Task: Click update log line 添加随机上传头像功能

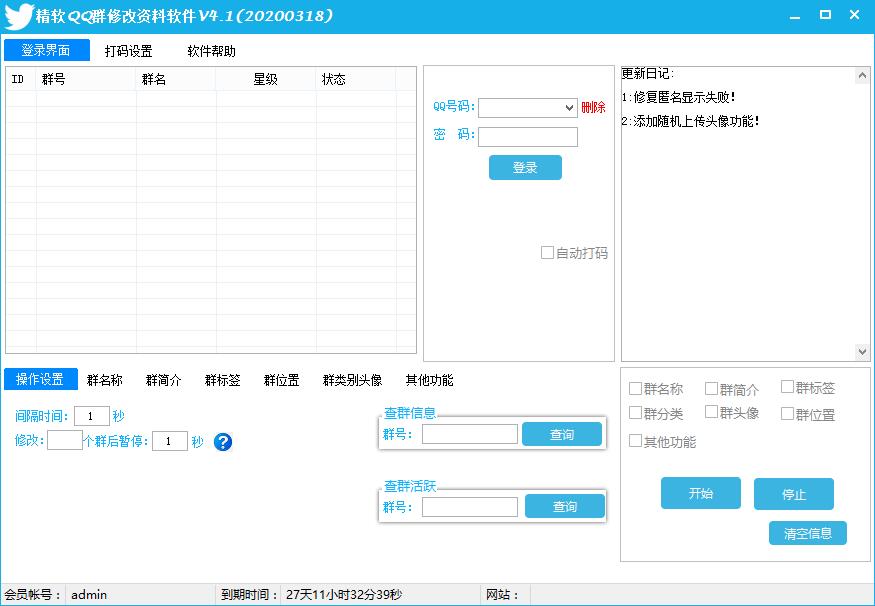Action: click(x=691, y=121)
